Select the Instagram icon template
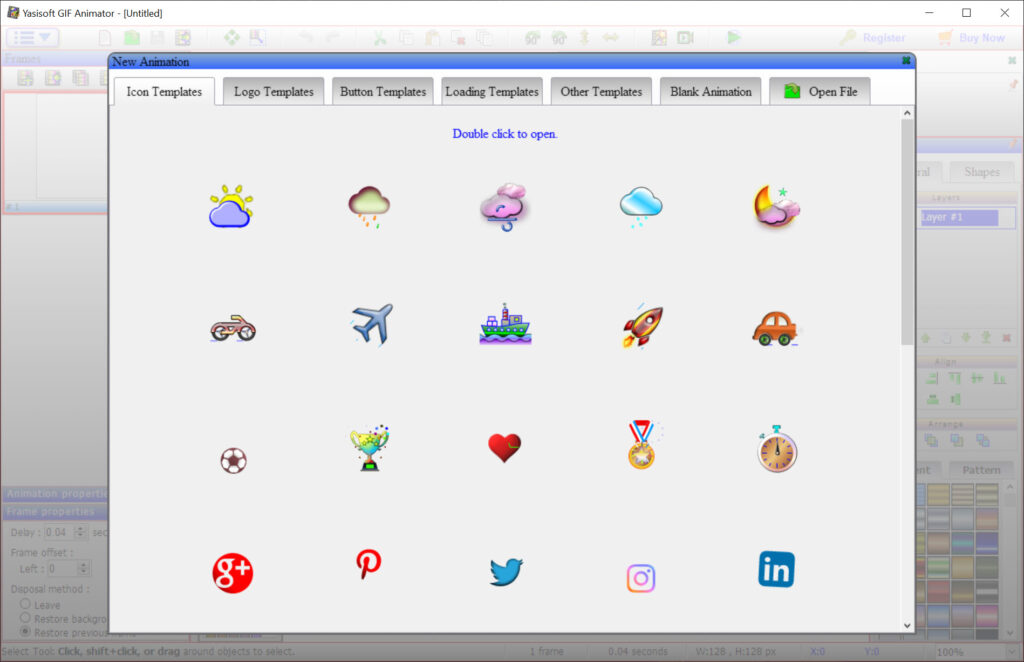The height and width of the screenshot is (662, 1024). 641,578
